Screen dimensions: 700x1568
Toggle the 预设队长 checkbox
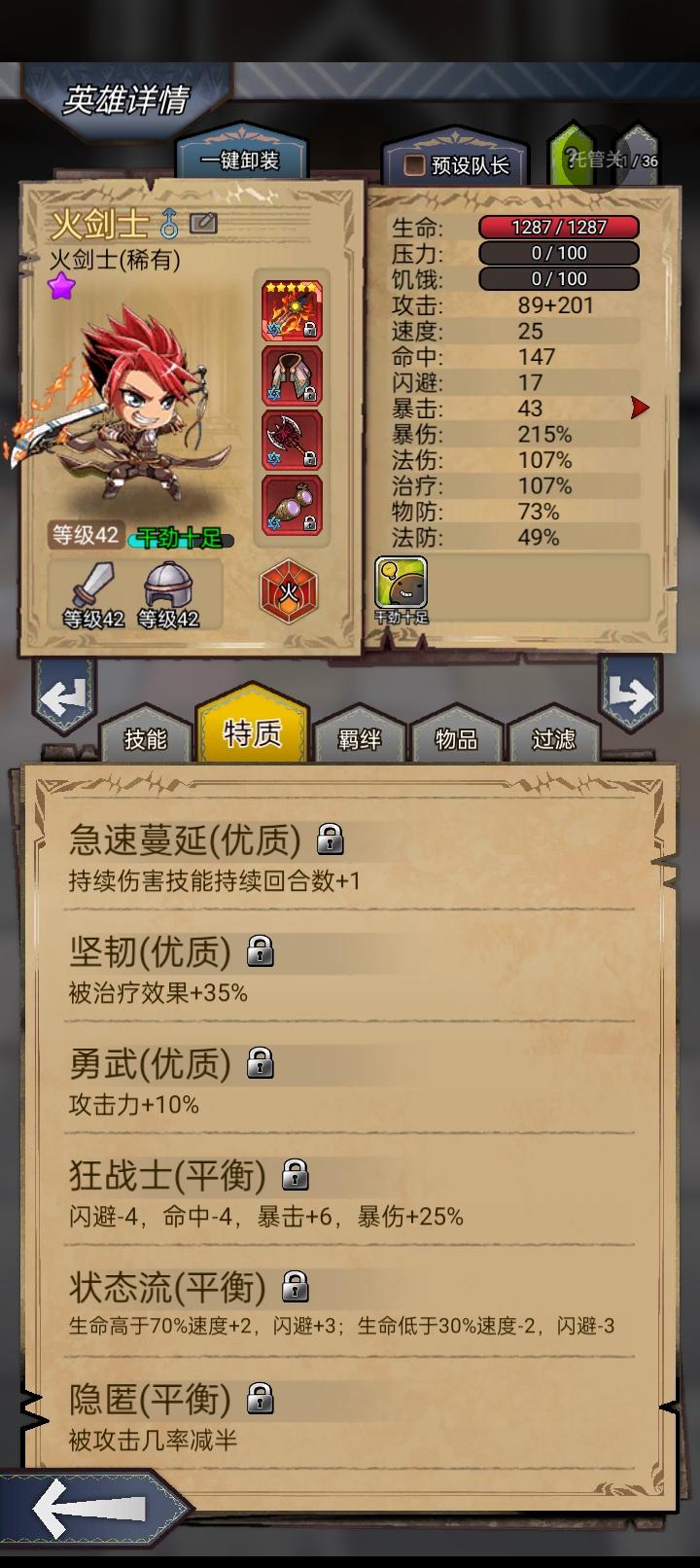[415, 165]
